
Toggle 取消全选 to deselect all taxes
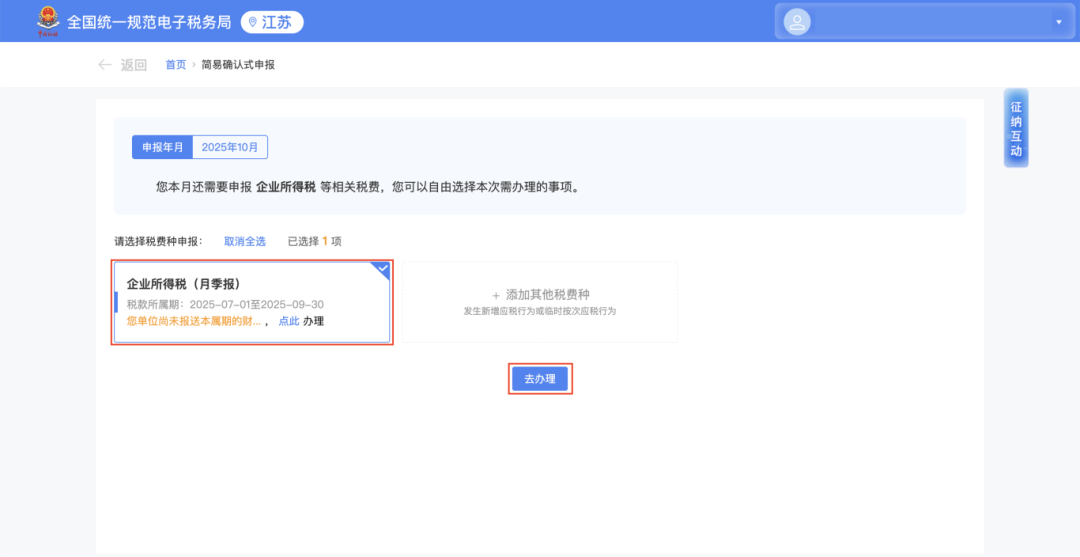coord(245,241)
